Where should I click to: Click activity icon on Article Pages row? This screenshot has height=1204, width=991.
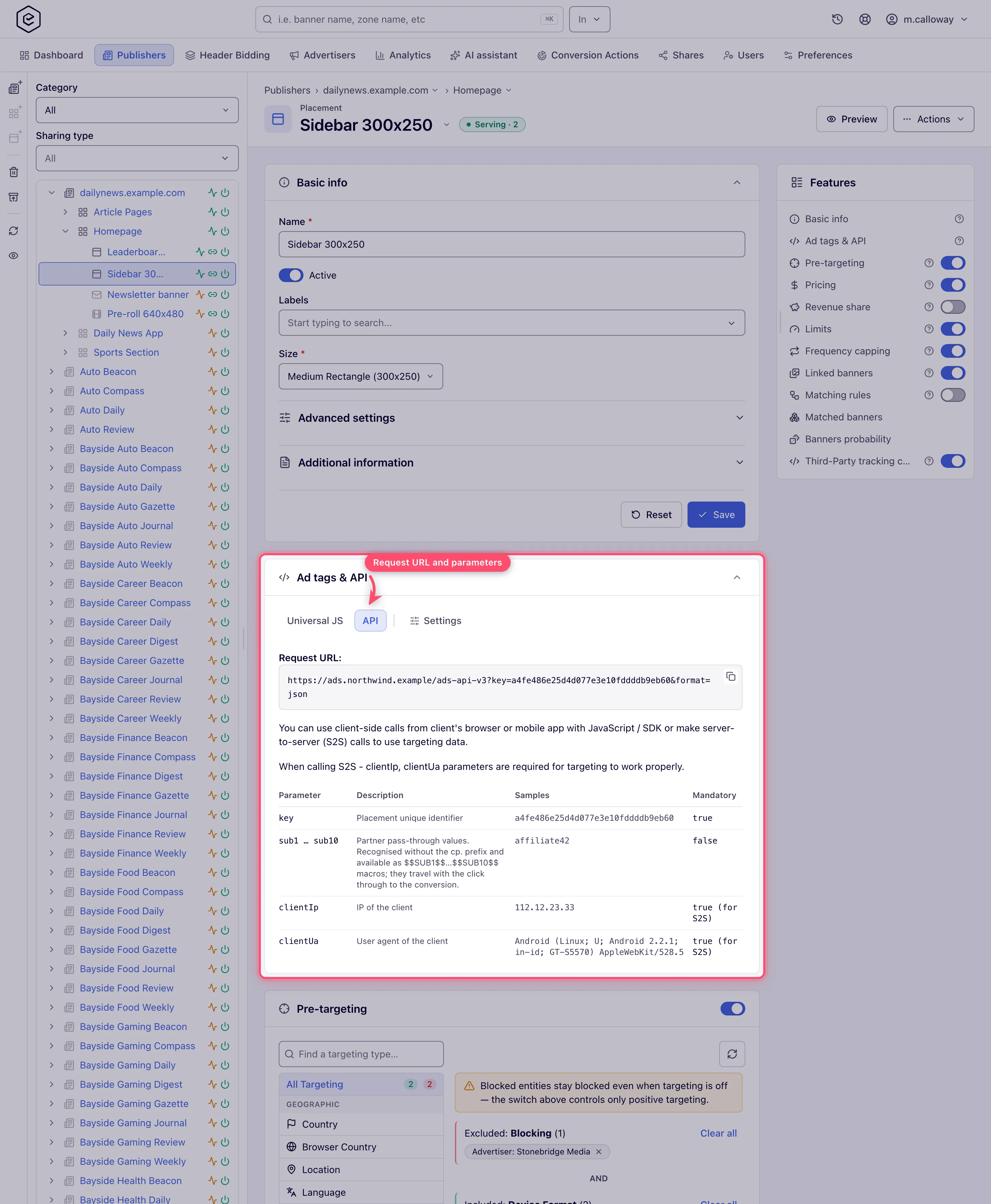click(x=212, y=212)
